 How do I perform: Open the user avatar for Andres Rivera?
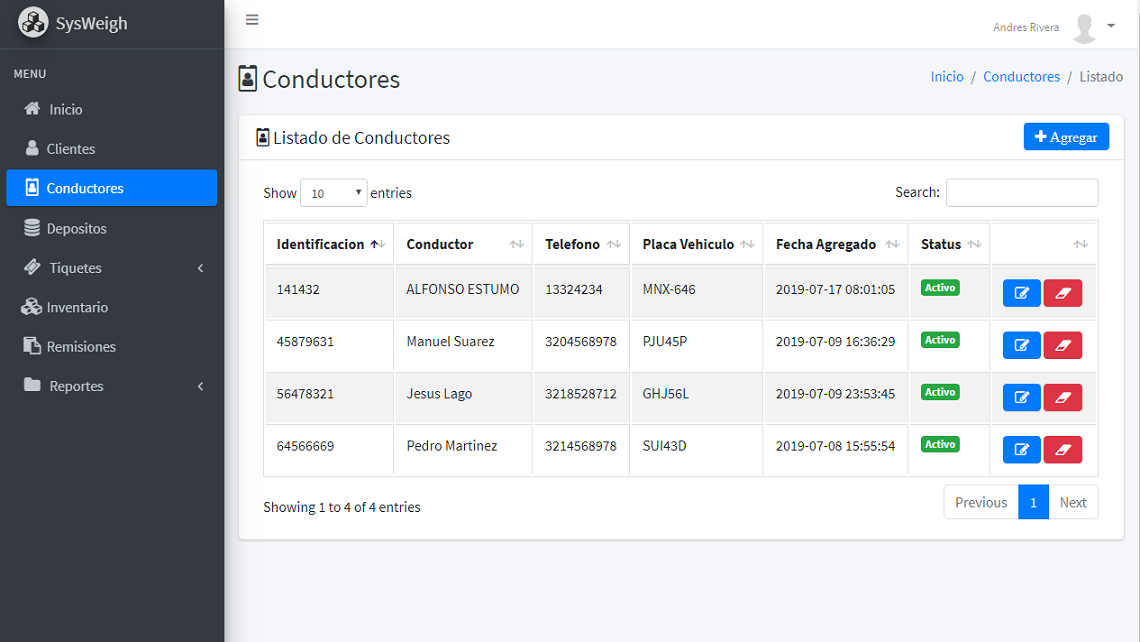1085,28
